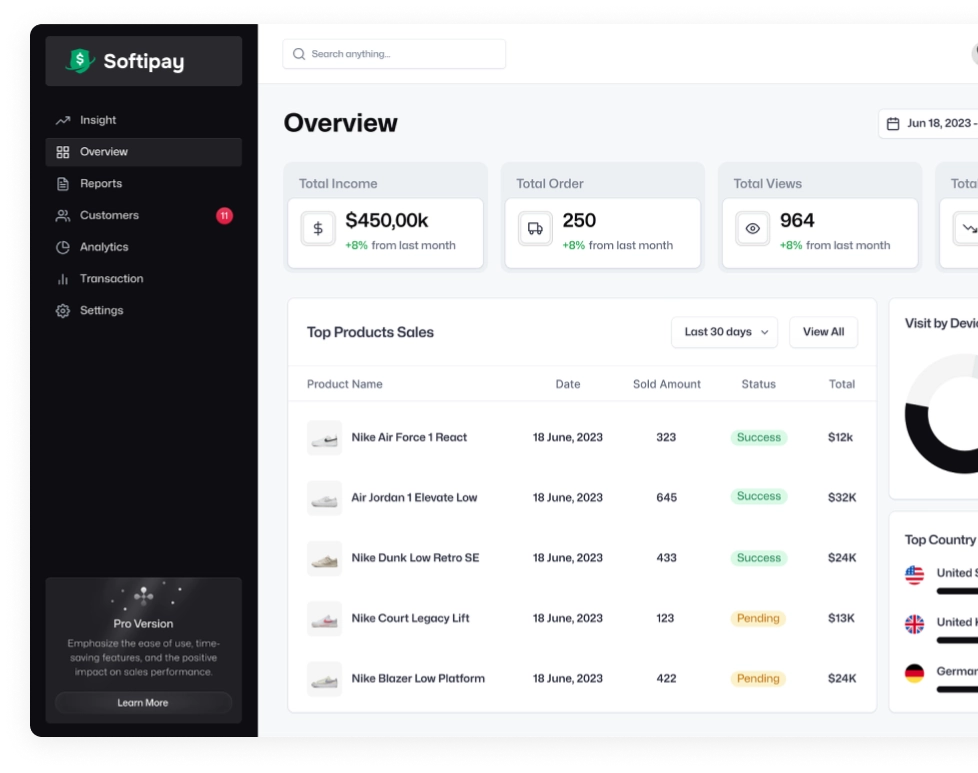978x773 pixels.
Task: Click the Pro Version sparkle icon
Action: pos(143,596)
